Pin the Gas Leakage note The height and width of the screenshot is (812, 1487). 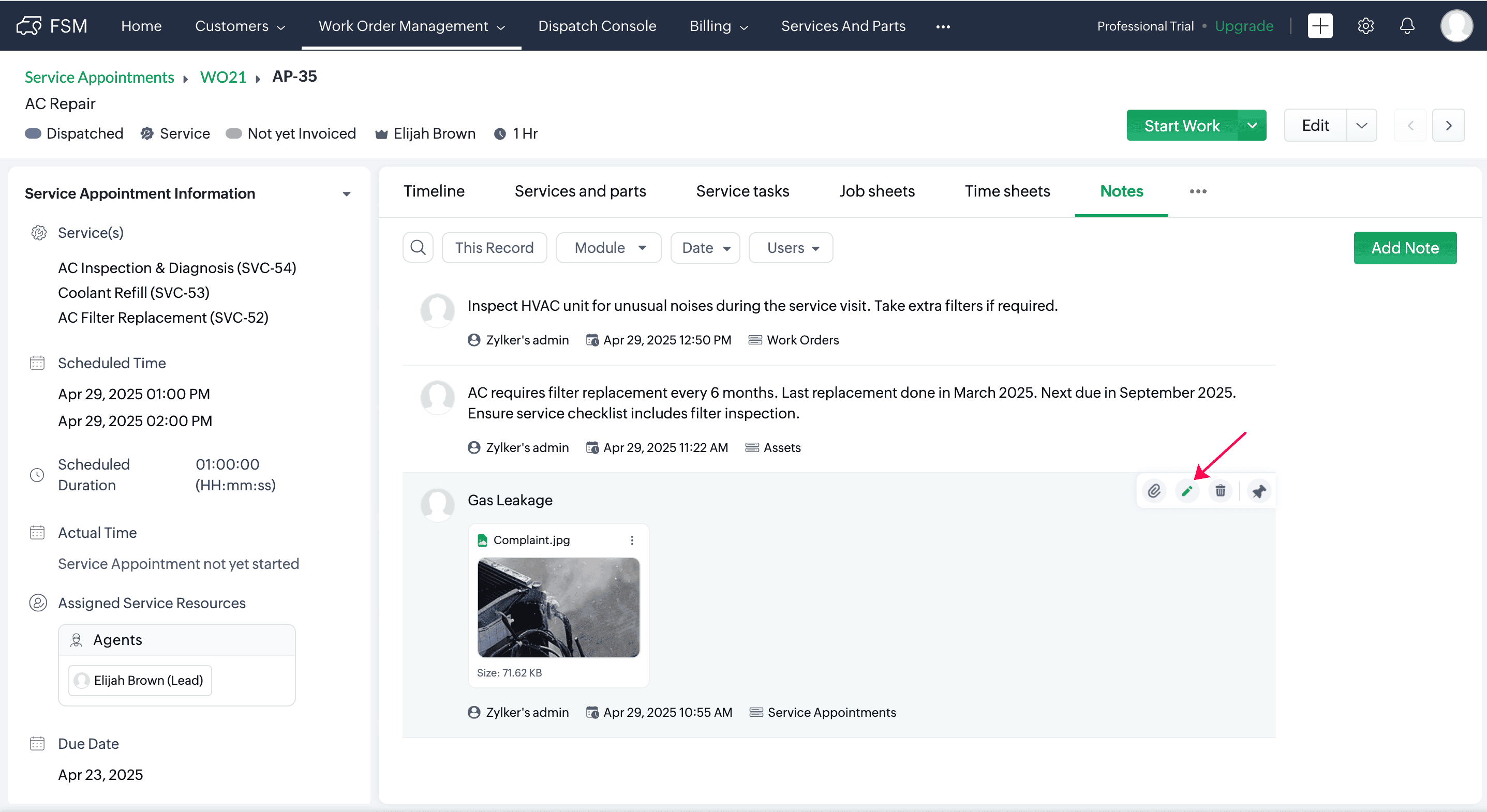(1259, 490)
